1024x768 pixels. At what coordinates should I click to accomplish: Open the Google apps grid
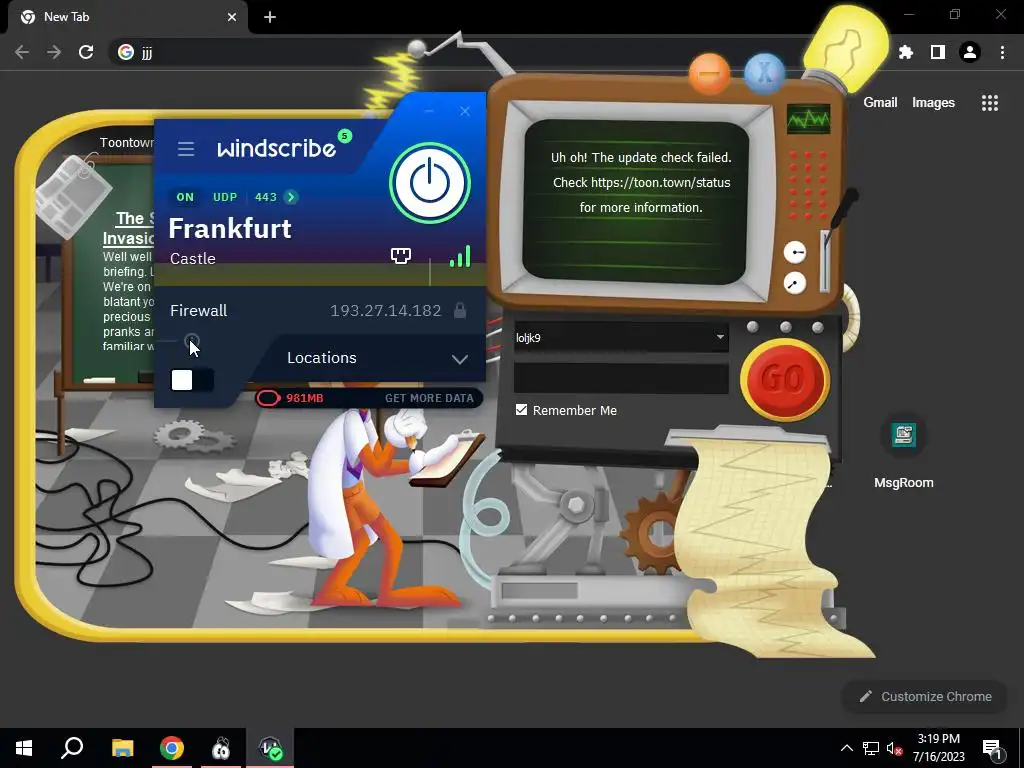[x=990, y=103]
